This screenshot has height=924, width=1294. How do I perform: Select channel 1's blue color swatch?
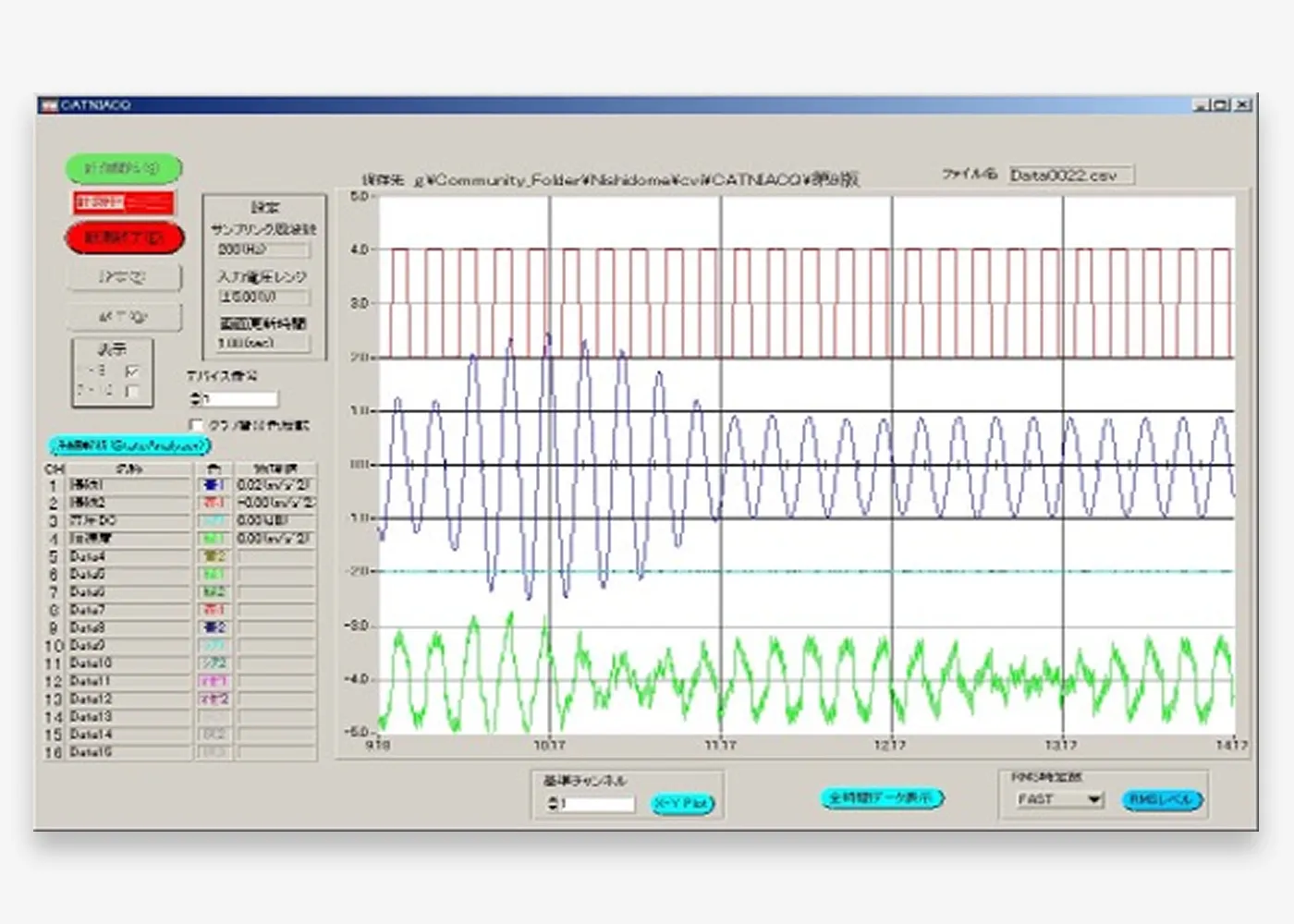(x=212, y=484)
